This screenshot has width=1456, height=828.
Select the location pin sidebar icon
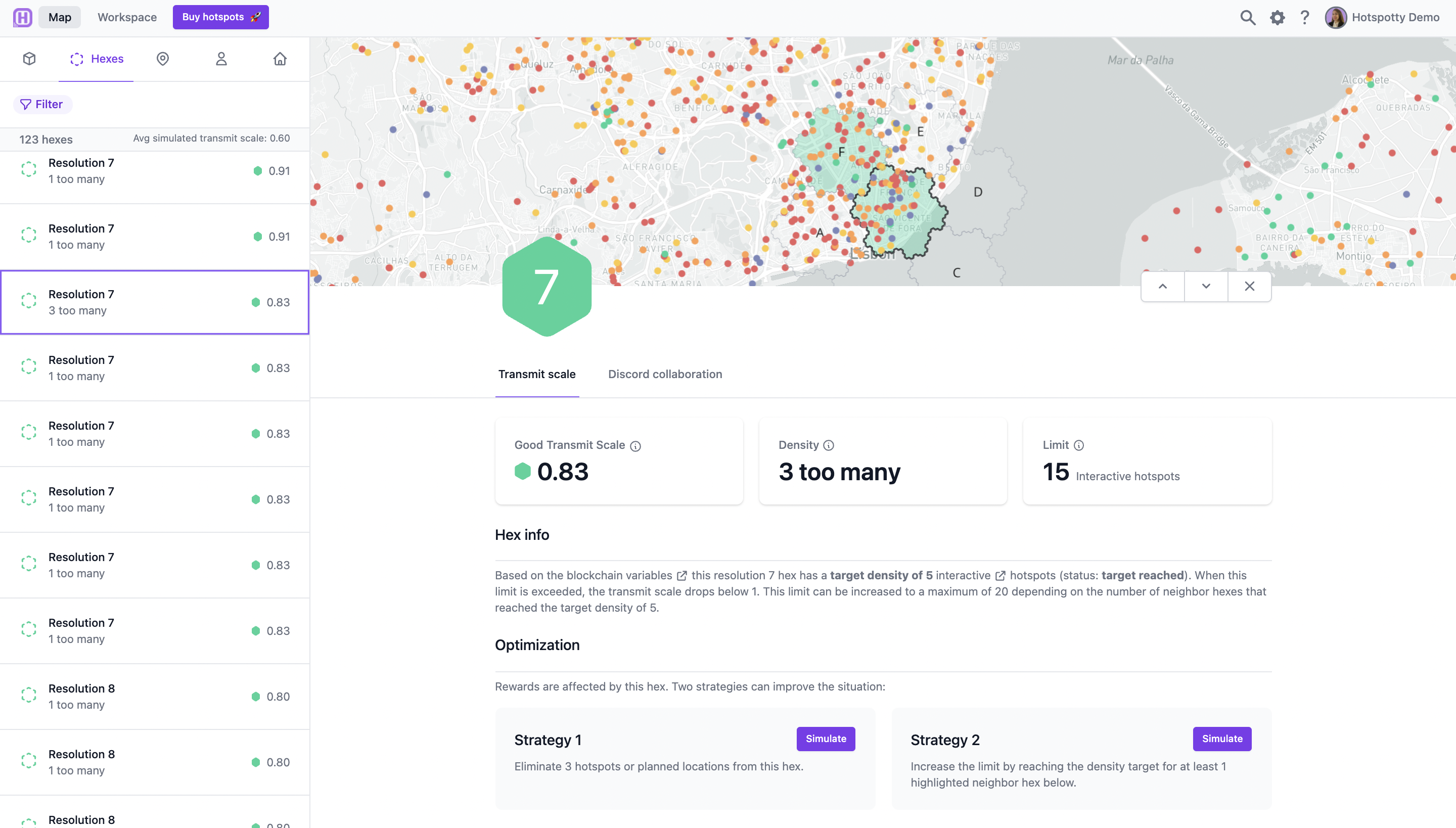click(163, 59)
